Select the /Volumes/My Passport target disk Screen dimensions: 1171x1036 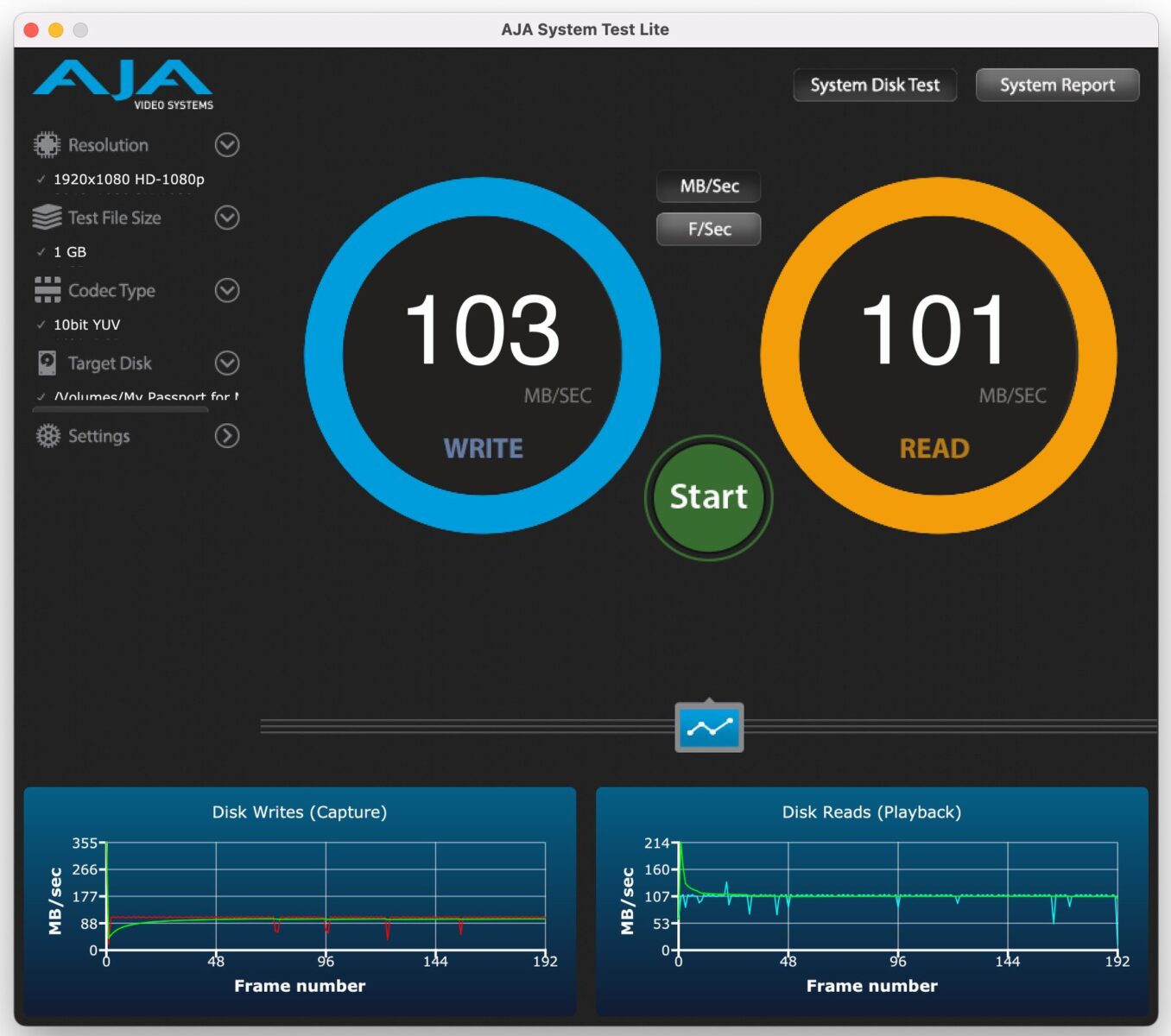point(146,396)
